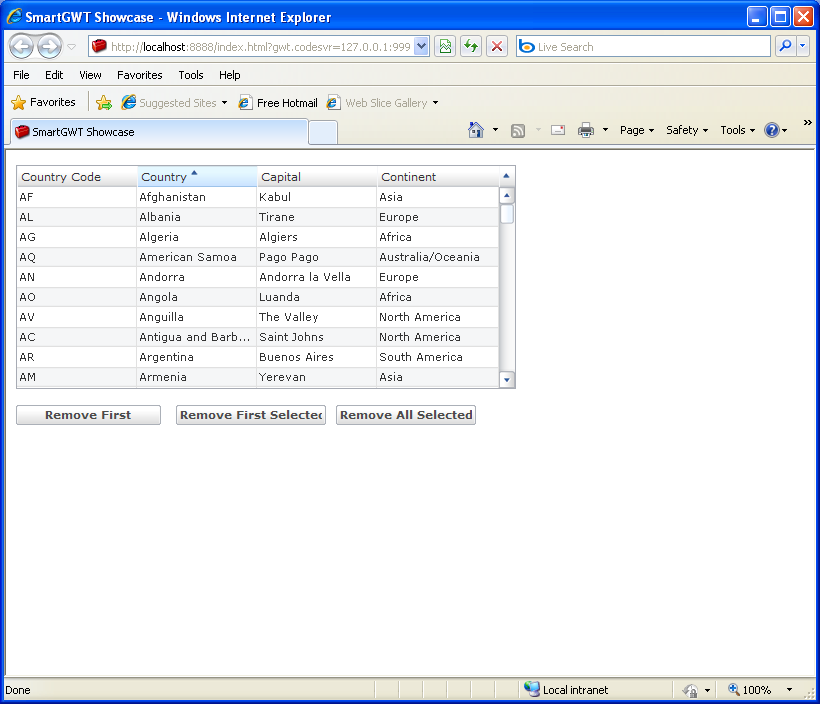Viewport: 820px width, 704px height.
Task: Select the Albania country cell
Action: [x=197, y=217]
